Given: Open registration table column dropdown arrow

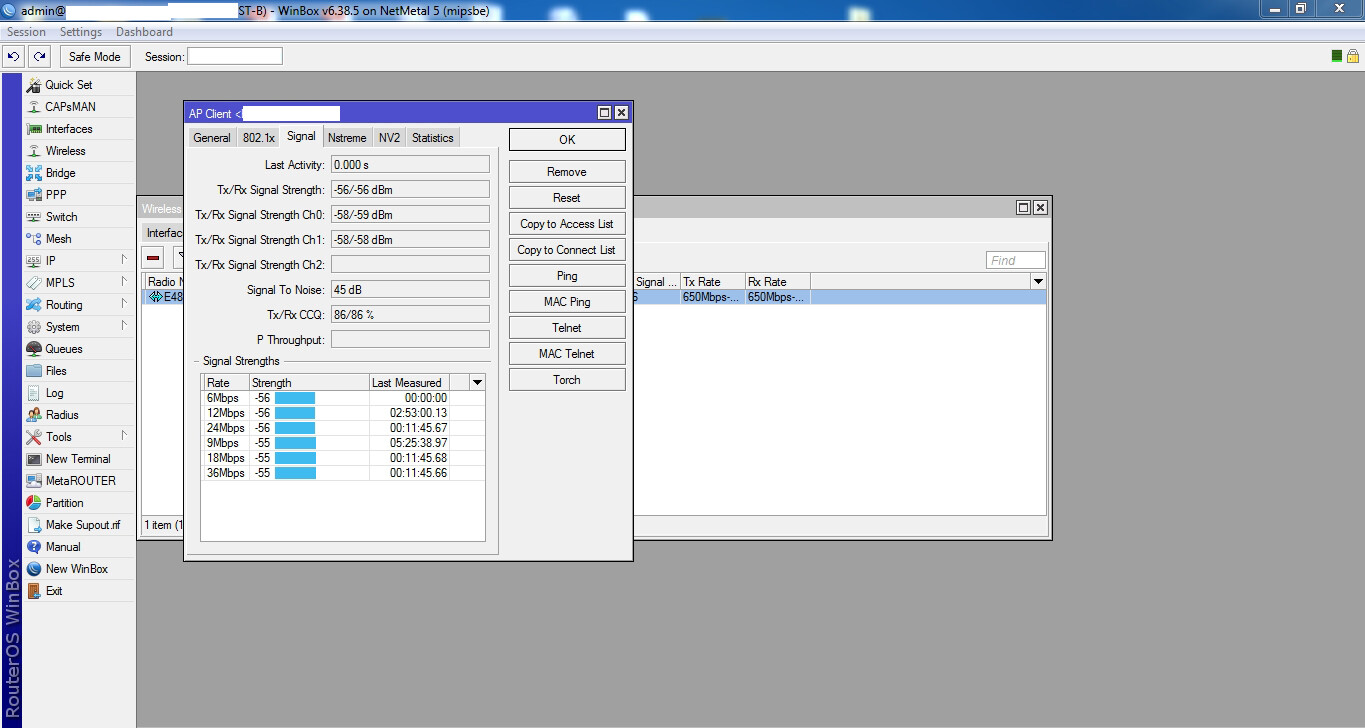Looking at the screenshot, I should pyautogui.click(x=1038, y=282).
